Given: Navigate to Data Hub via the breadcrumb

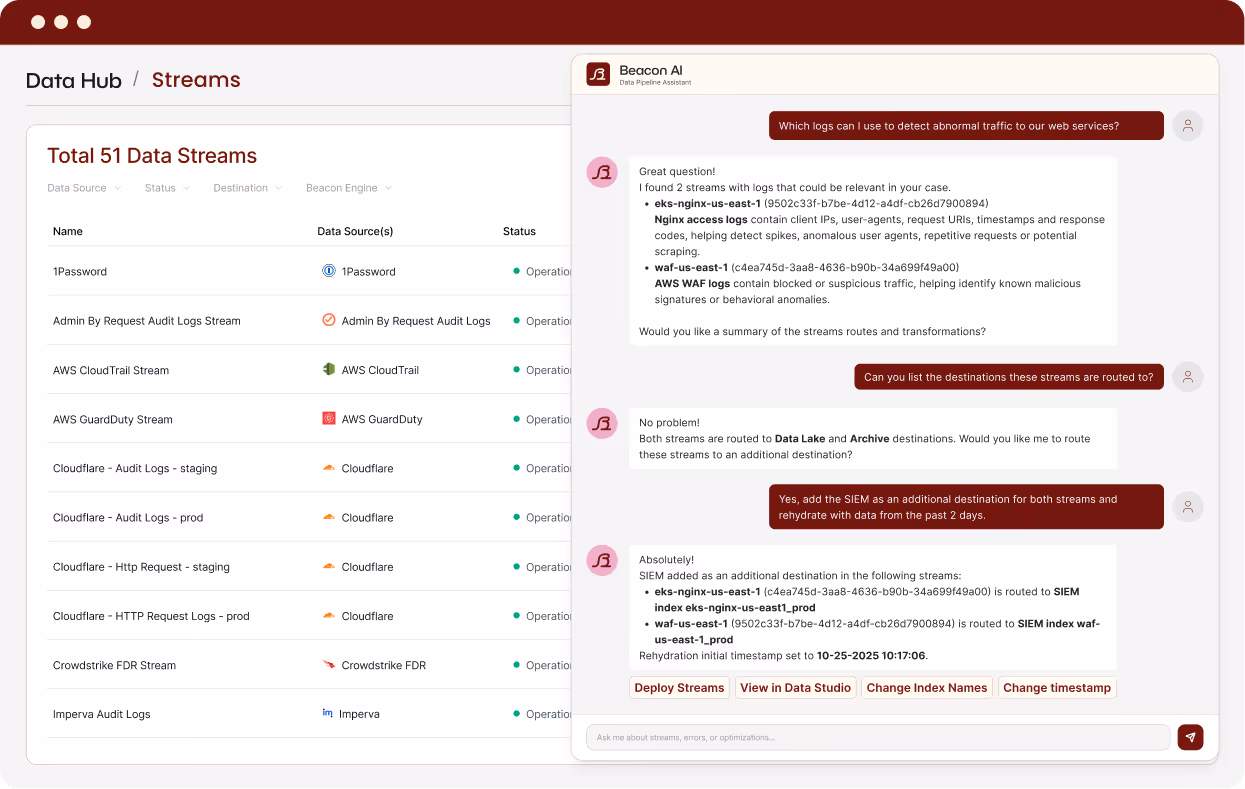Looking at the screenshot, I should 74,80.
